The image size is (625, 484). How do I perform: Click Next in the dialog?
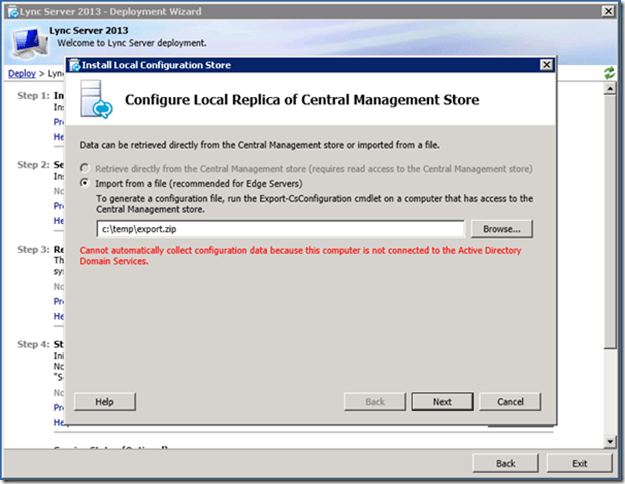click(x=442, y=402)
